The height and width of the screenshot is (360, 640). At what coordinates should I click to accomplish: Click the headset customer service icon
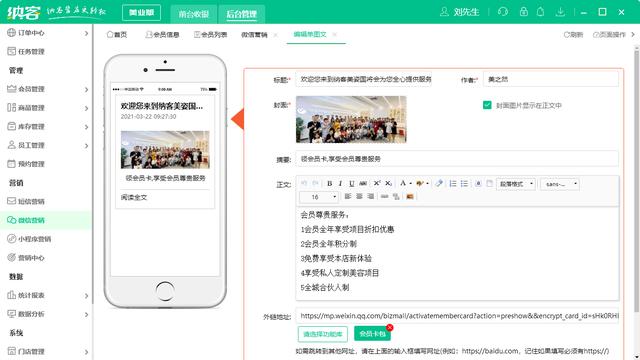(503, 12)
